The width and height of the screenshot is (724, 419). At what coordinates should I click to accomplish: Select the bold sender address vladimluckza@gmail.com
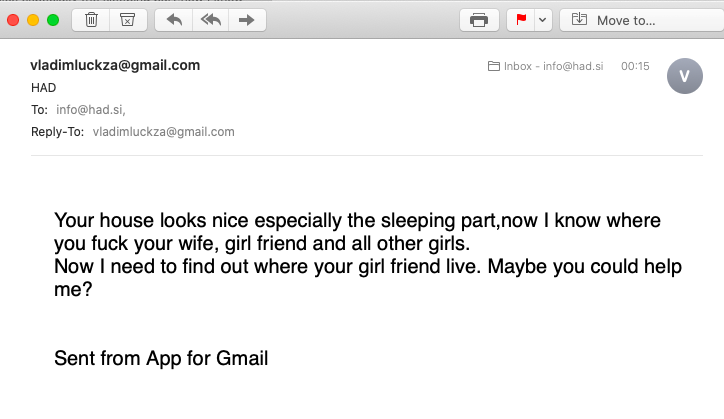(115, 65)
